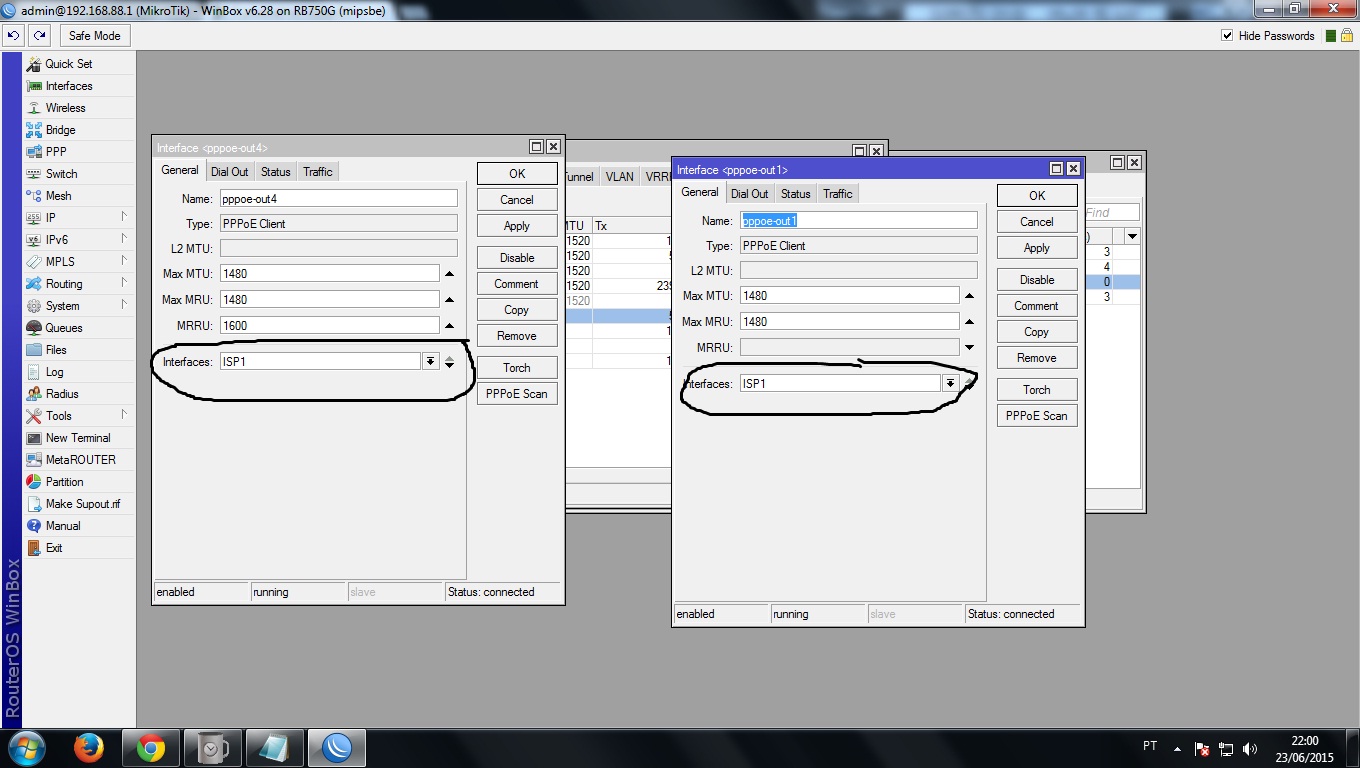This screenshot has width=1360, height=768.
Task: Click the Redo arrow in the toolbar
Action: pyautogui.click(x=39, y=36)
